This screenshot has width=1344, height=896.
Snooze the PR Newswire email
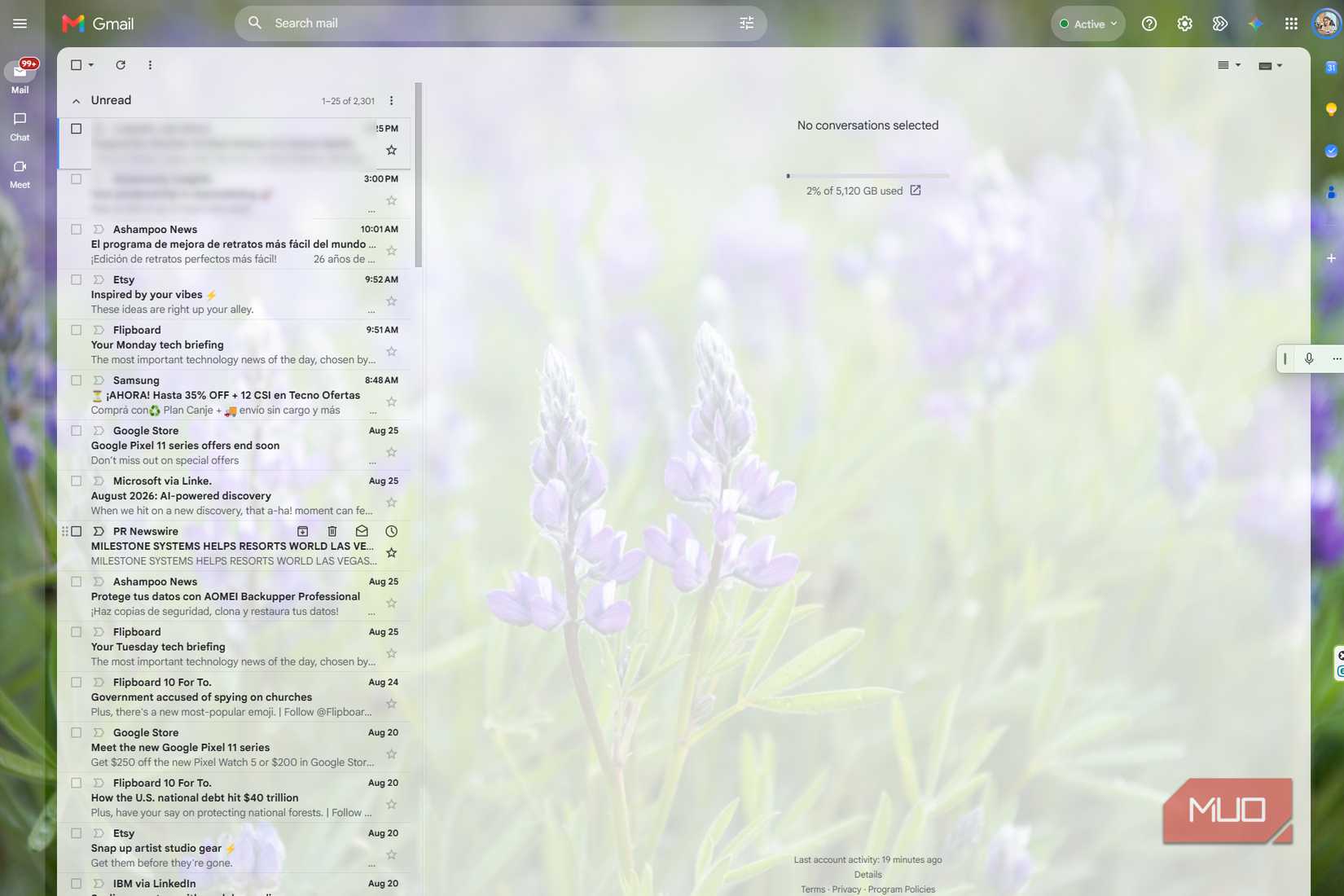(391, 531)
